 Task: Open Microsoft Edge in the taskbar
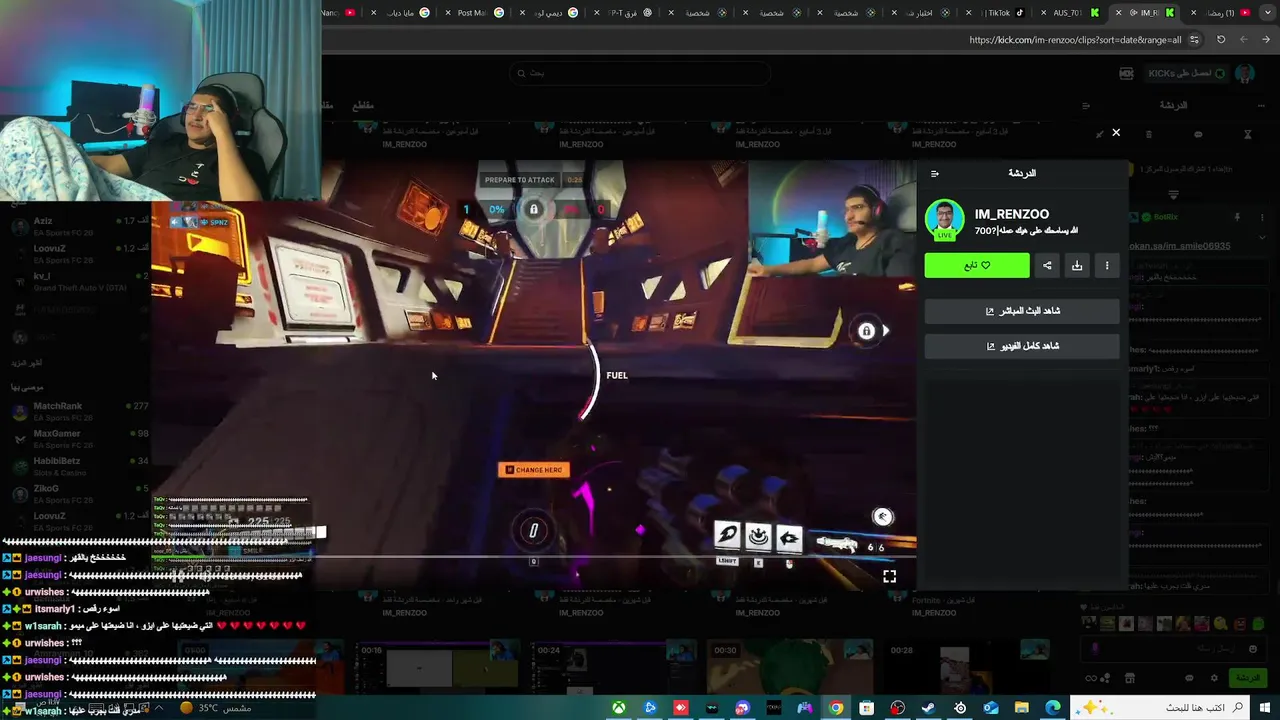pyautogui.click(x=1053, y=708)
